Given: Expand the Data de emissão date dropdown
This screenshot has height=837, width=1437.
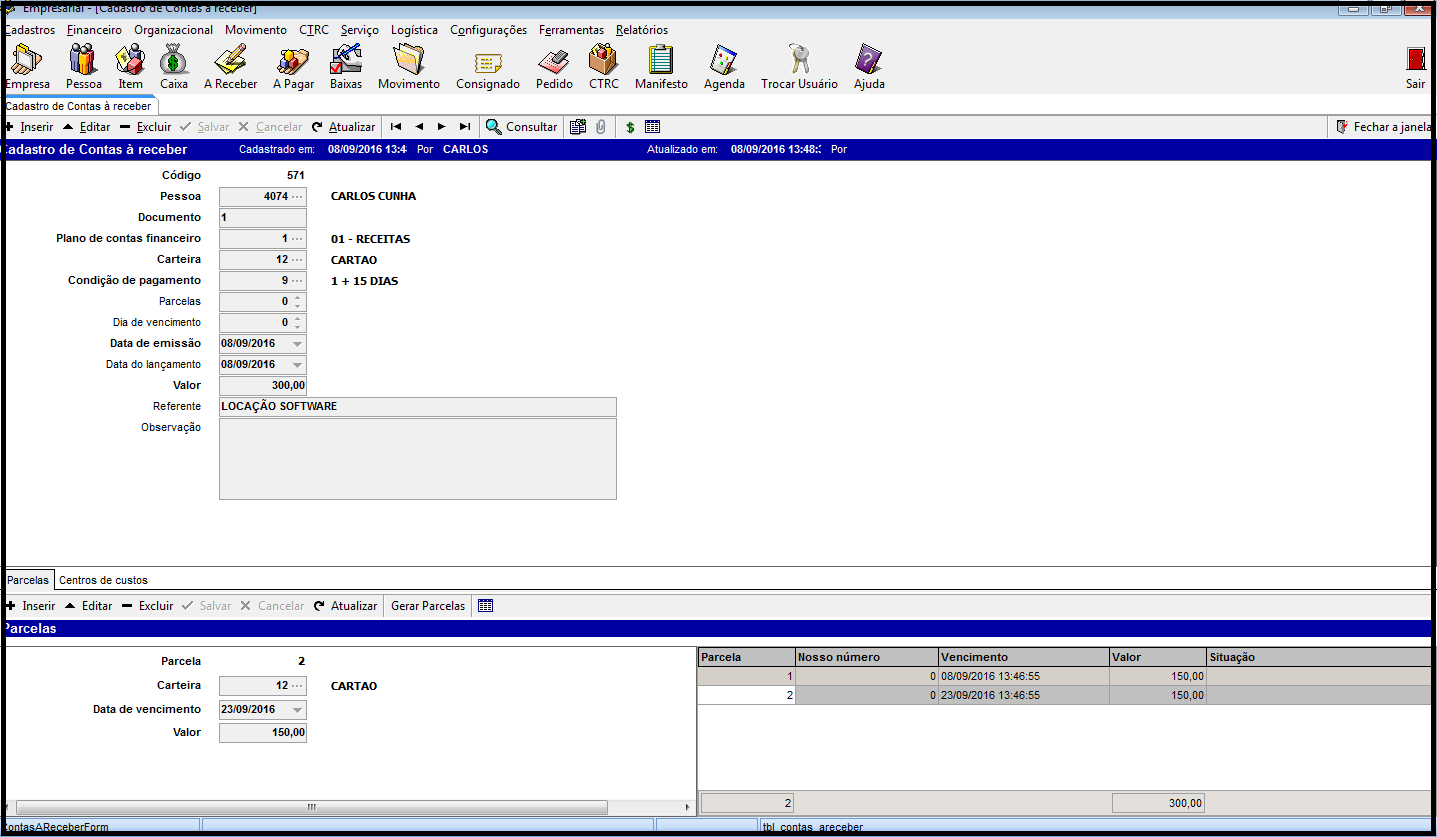Looking at the screenshot, I should 298,344.
